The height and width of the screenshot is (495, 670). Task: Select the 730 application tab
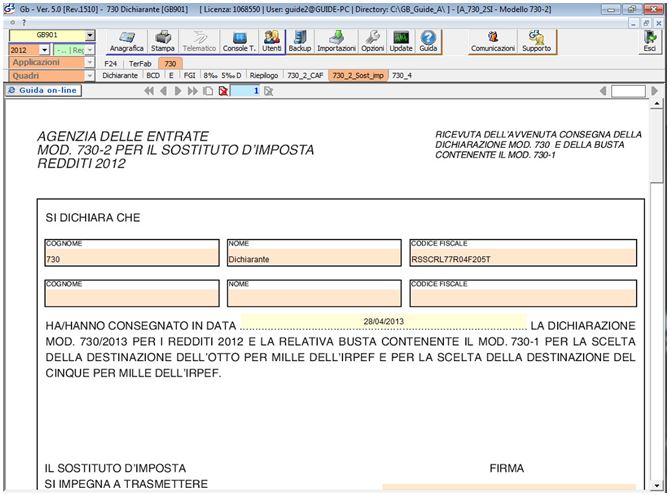tap(170, 64)
